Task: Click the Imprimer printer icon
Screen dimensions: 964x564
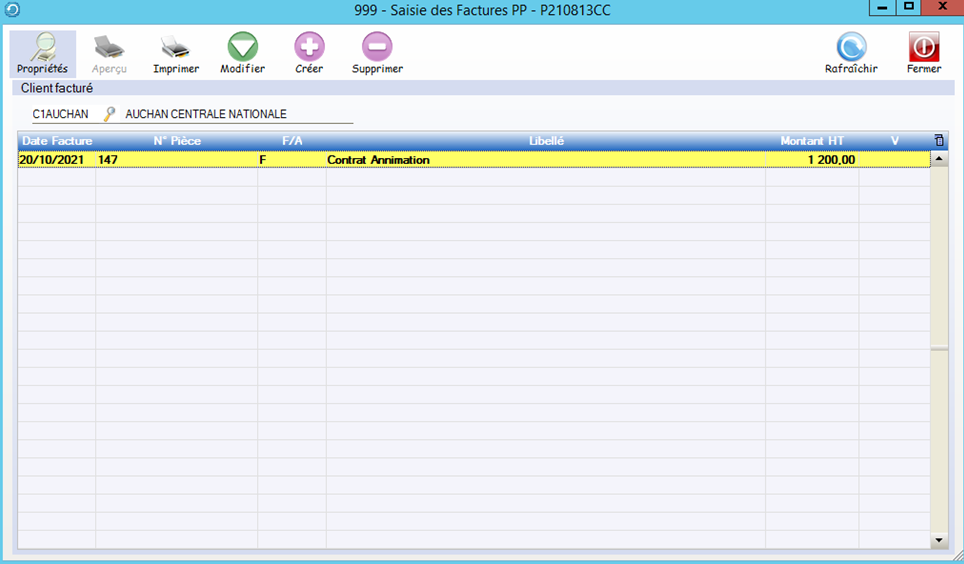Action: point(175,47)
